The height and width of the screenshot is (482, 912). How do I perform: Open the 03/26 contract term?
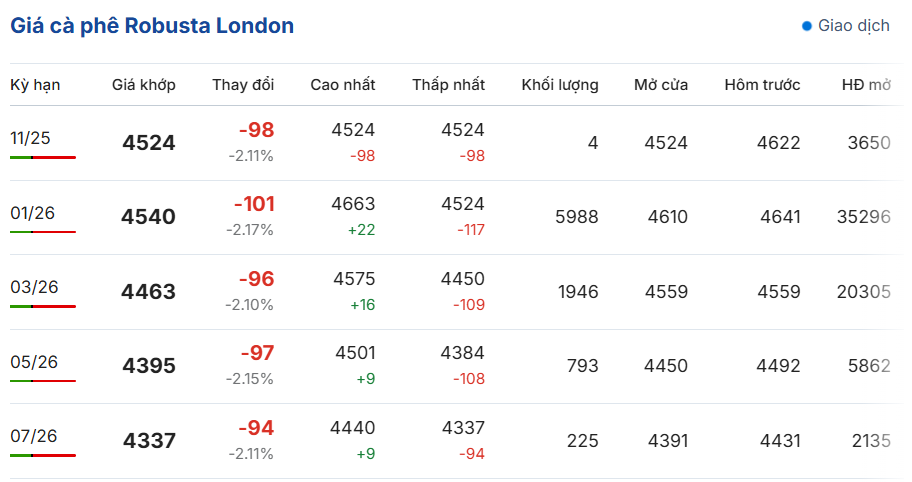[x=34, y=287]
